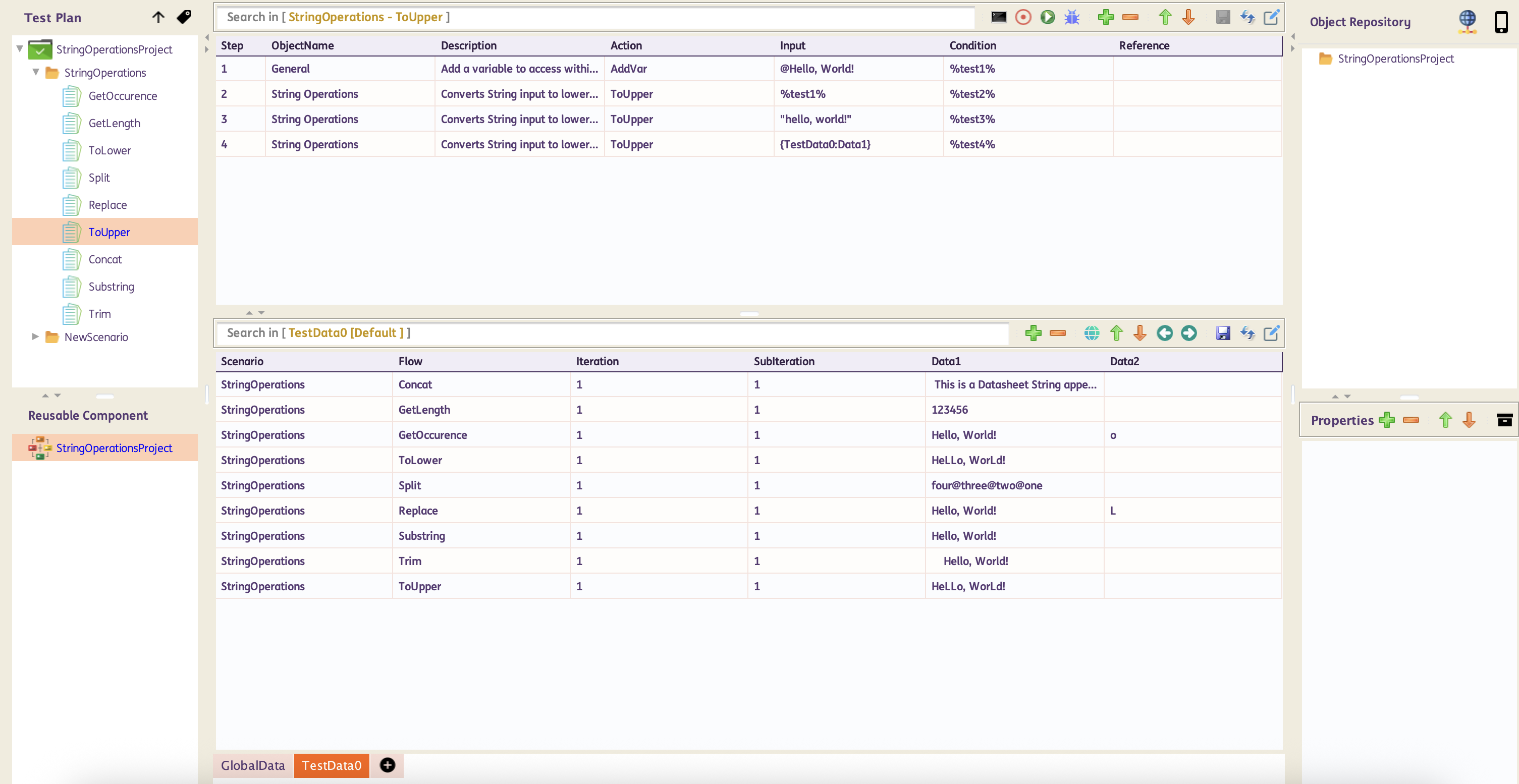This screenshot has height=784, width=1519.
Task: Switch to the GlobalData tab
Action: [252, 765]
